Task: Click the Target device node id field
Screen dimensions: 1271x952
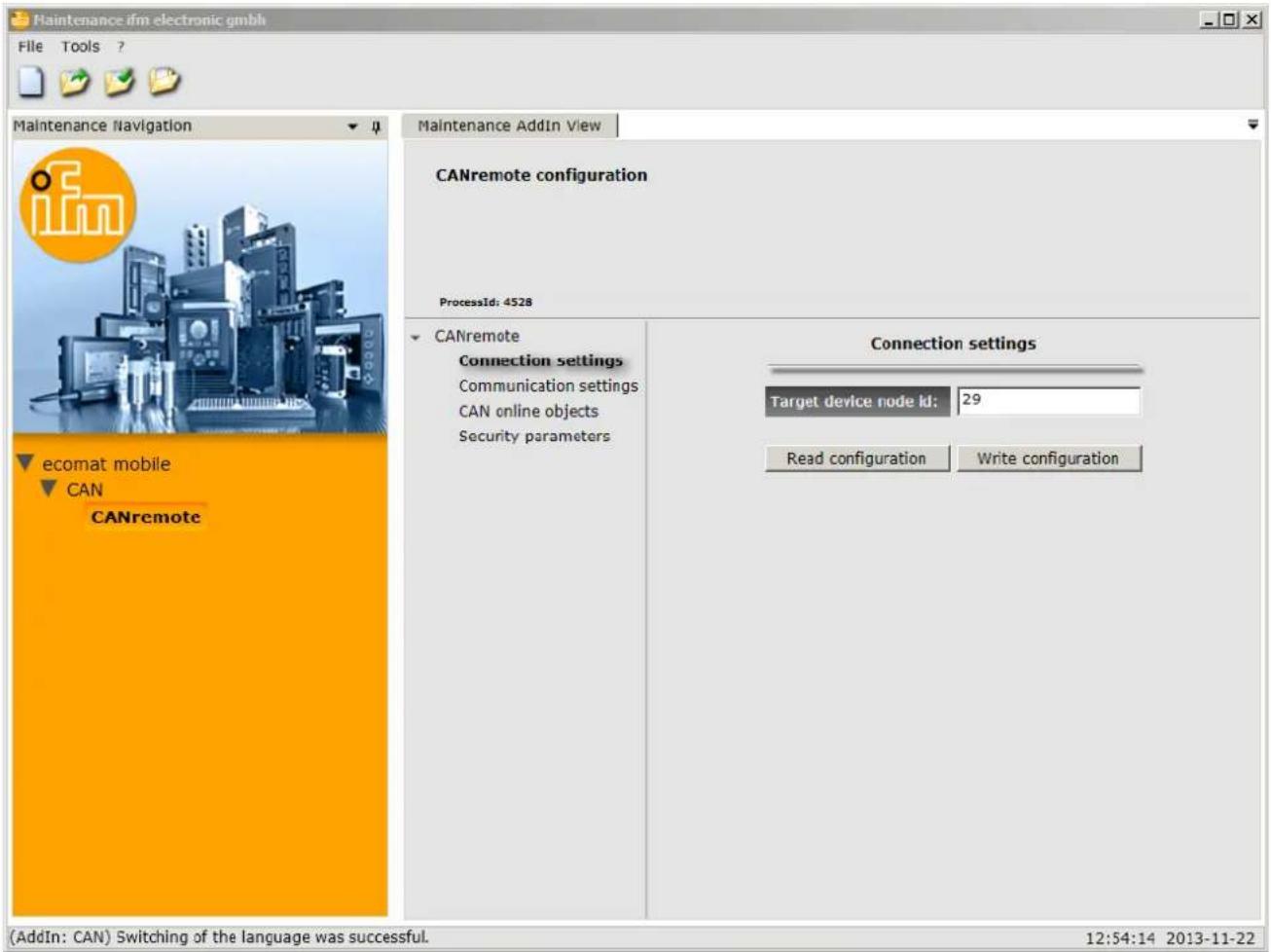Action: (x=1048, y=400)
